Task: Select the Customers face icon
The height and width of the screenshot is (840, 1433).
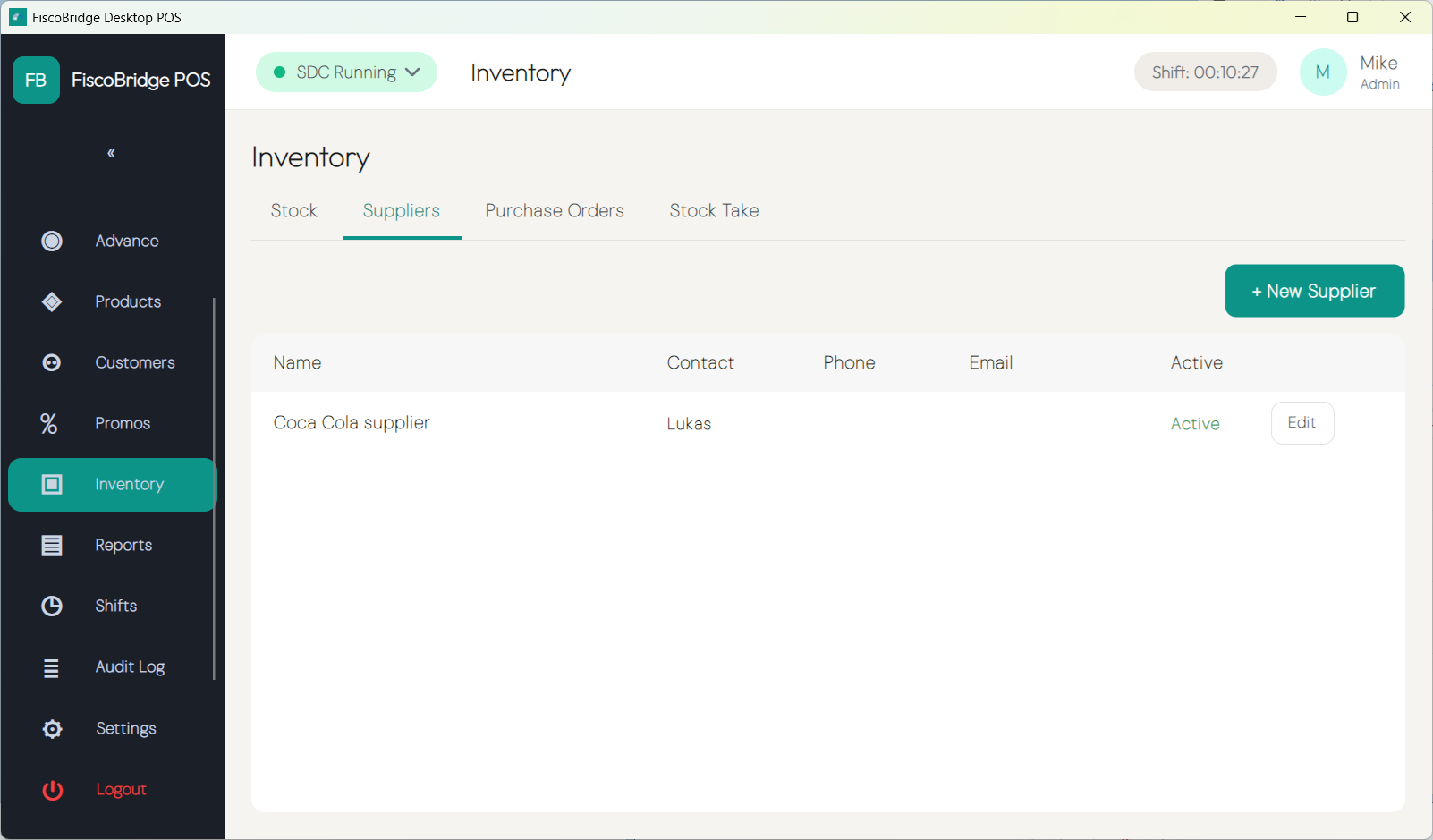Action: 52,362
